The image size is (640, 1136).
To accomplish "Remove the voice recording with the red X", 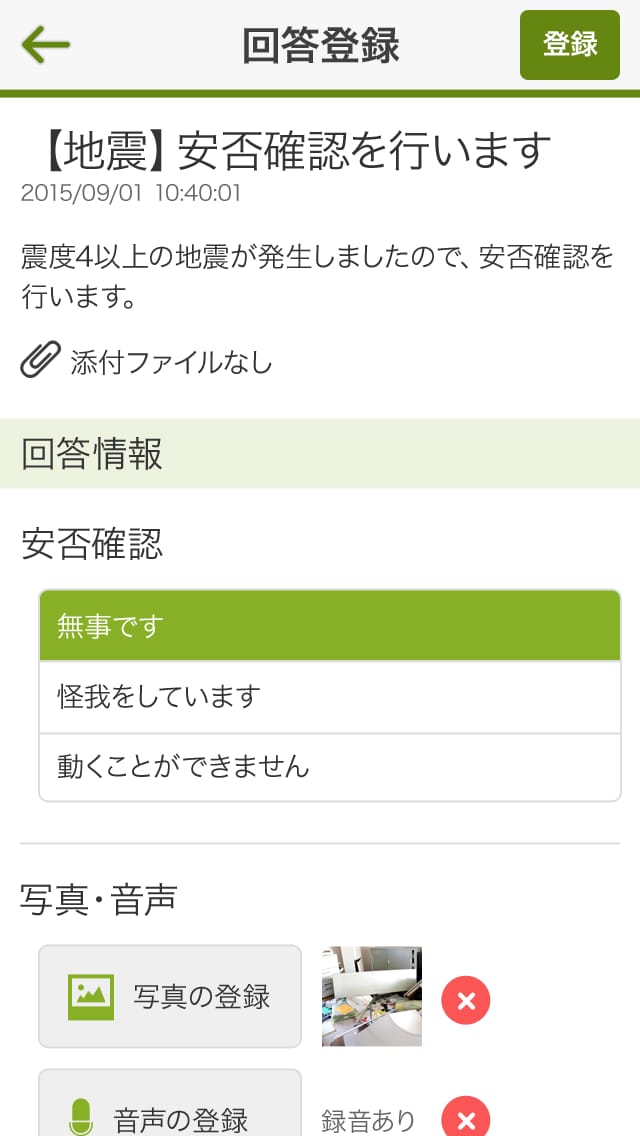I will [x=464, y=1119].
